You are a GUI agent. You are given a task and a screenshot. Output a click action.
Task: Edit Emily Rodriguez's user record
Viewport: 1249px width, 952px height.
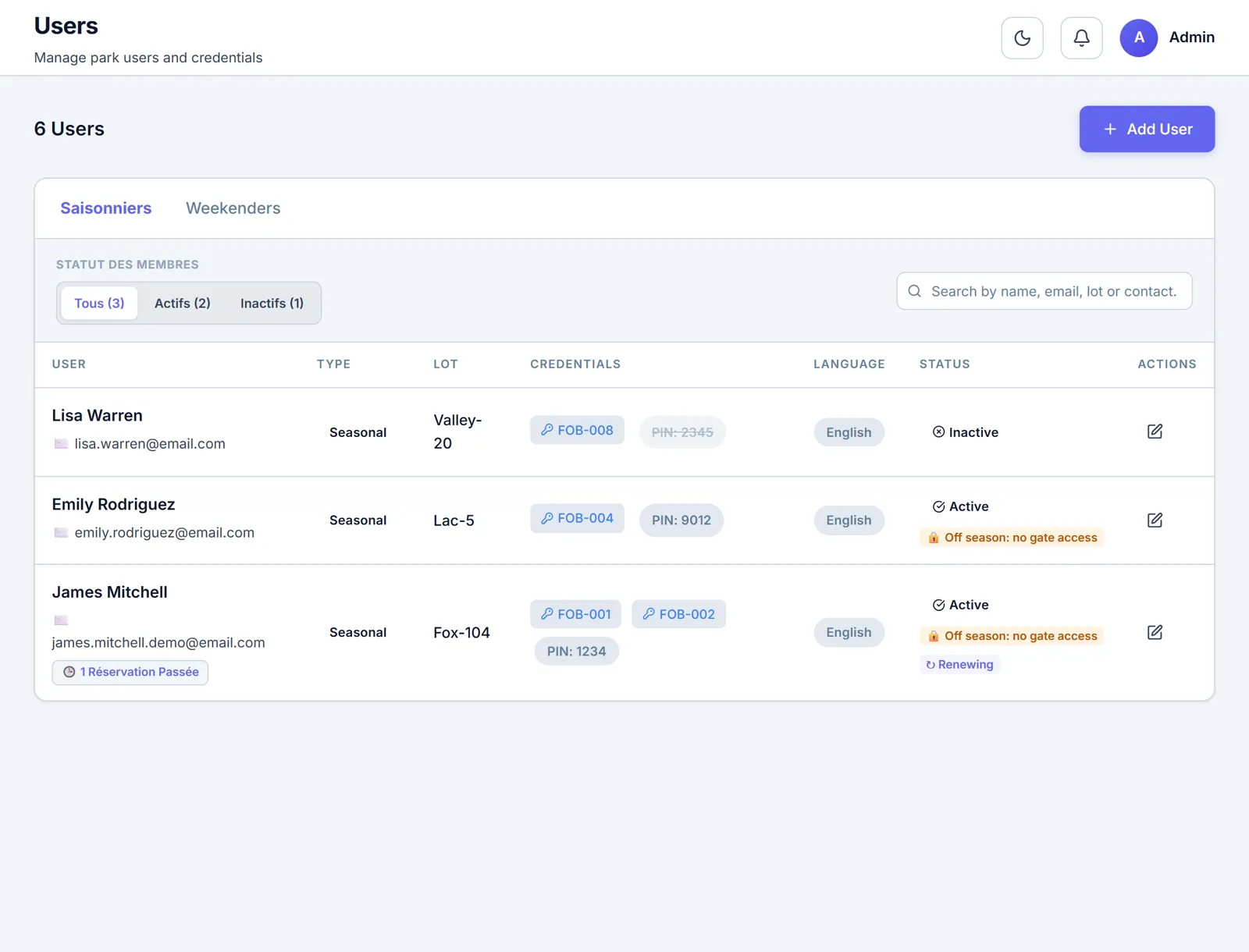[1155, 520]
